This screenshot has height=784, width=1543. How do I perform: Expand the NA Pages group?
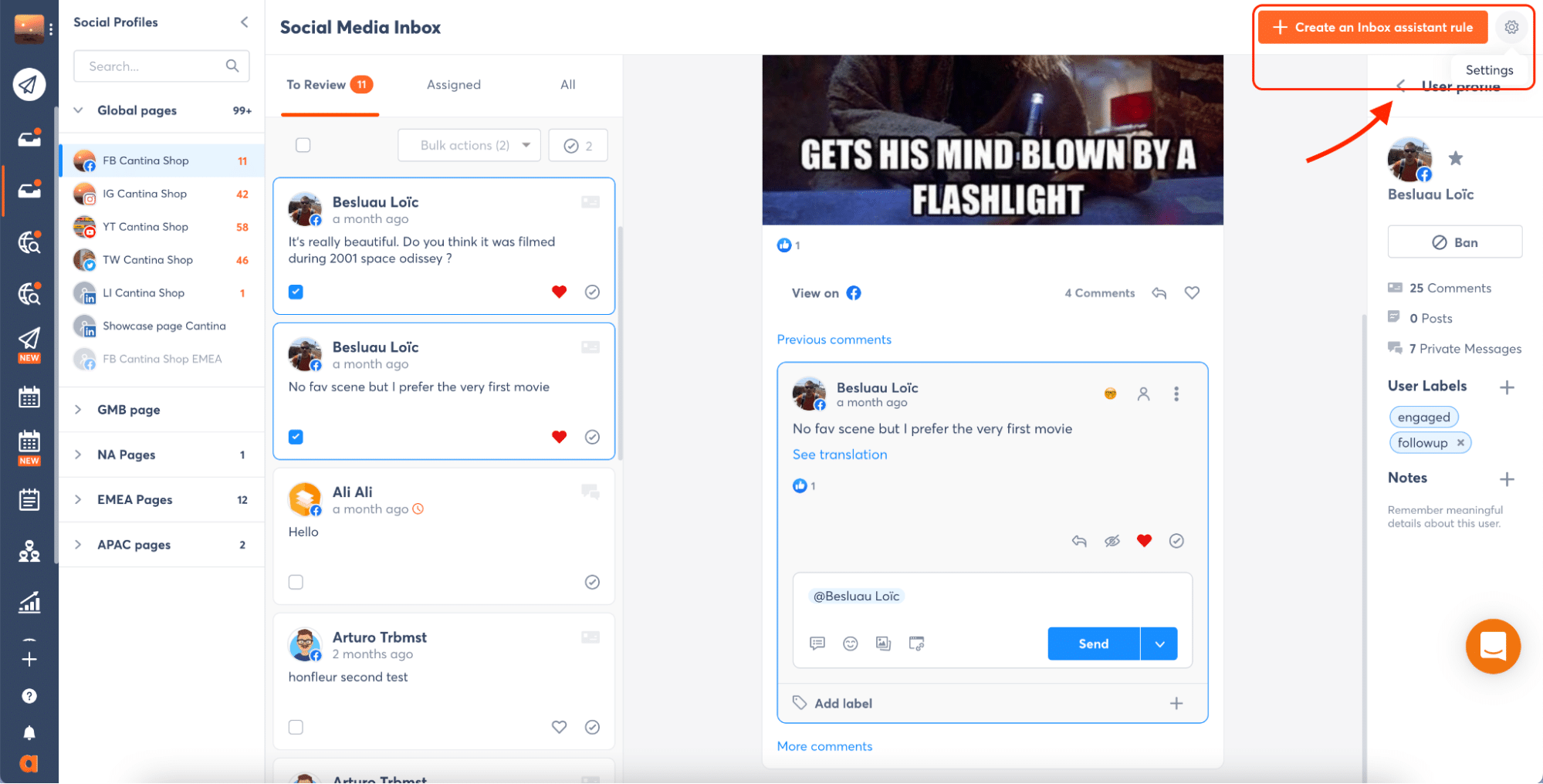[x=78, y=455]
